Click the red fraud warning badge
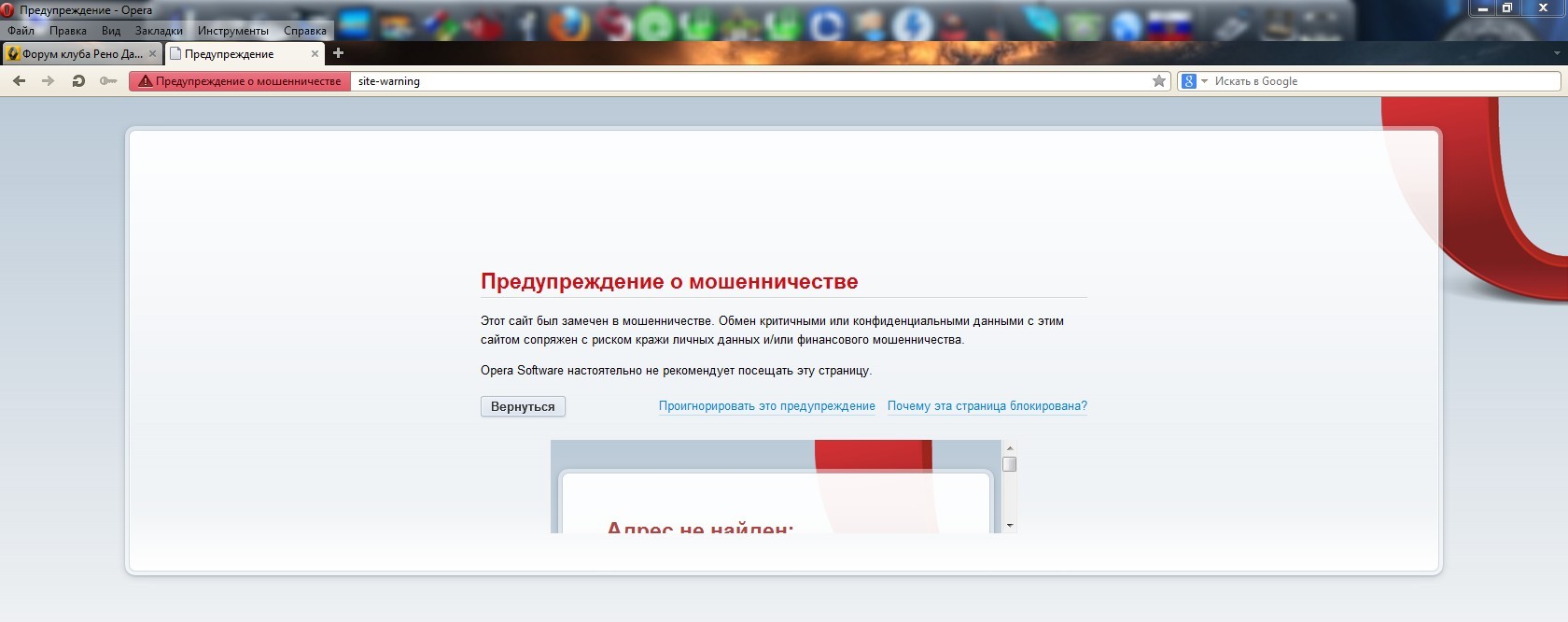 point(240,81)
